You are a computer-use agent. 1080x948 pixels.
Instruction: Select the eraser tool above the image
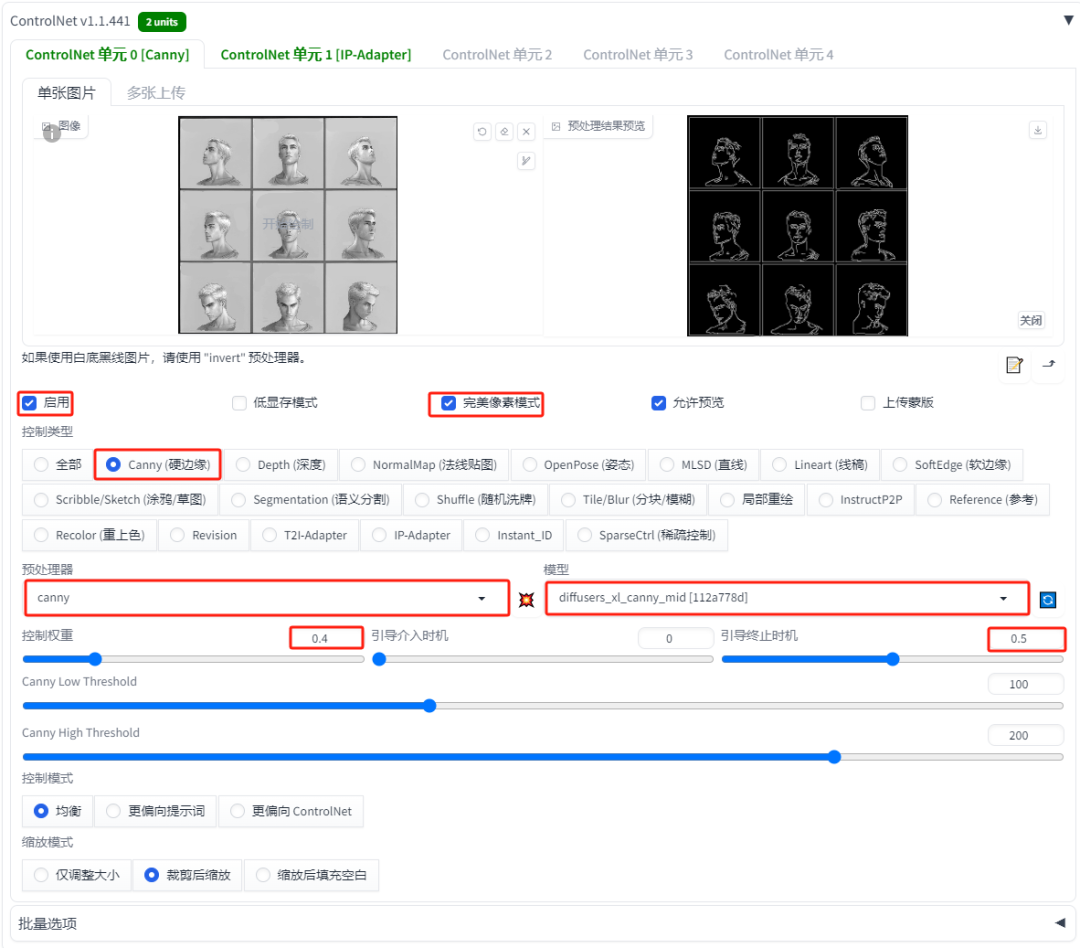504,131
